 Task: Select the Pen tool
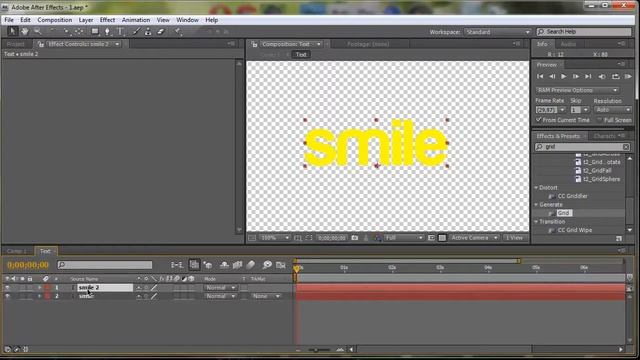(107, 31)
